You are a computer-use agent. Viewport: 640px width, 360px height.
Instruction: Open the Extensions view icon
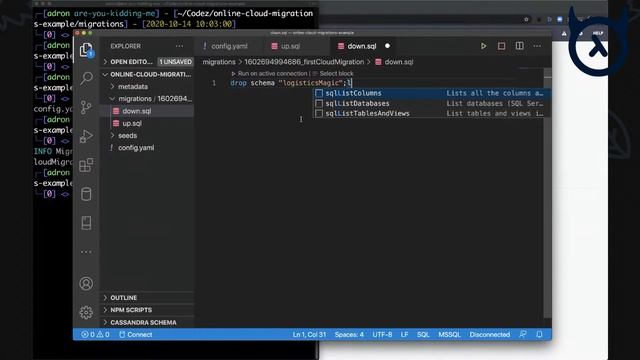point(86,165)
